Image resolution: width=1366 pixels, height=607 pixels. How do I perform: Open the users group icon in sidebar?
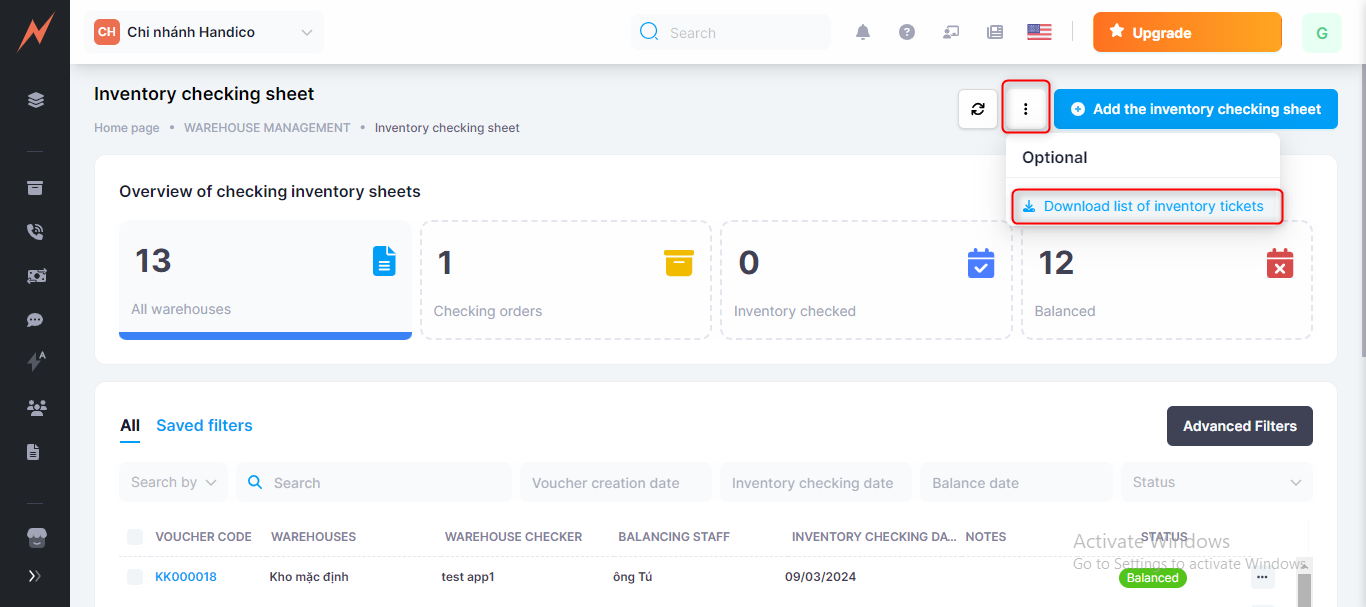(36, 407)
